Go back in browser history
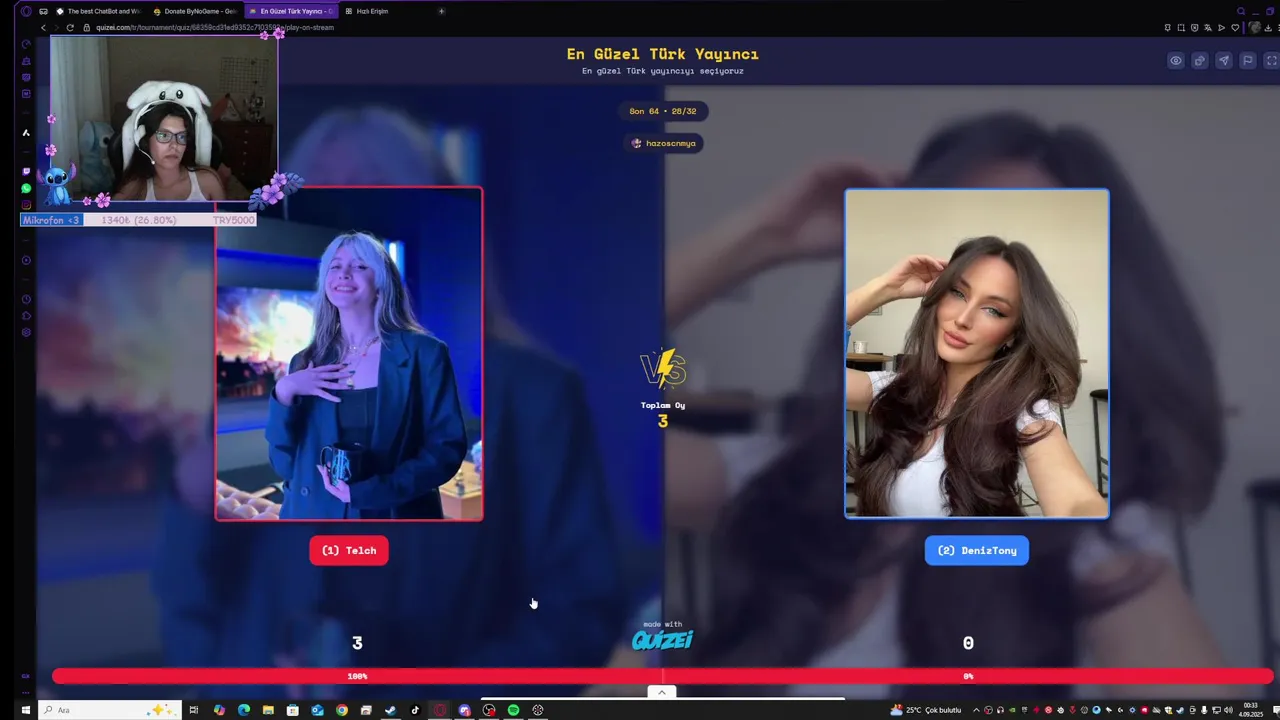 43,27
